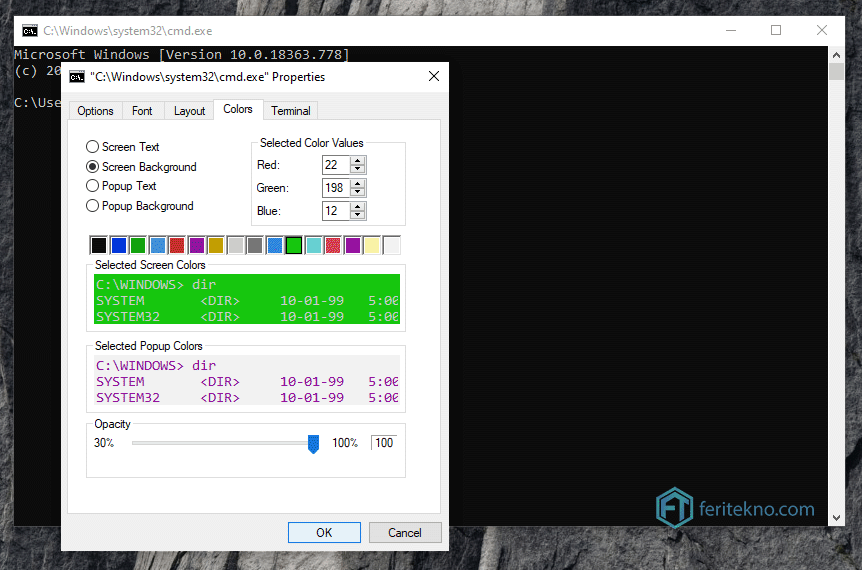Pick the black color swatch
Viewport: 862px width, 570px height.
tap(99, 245)
